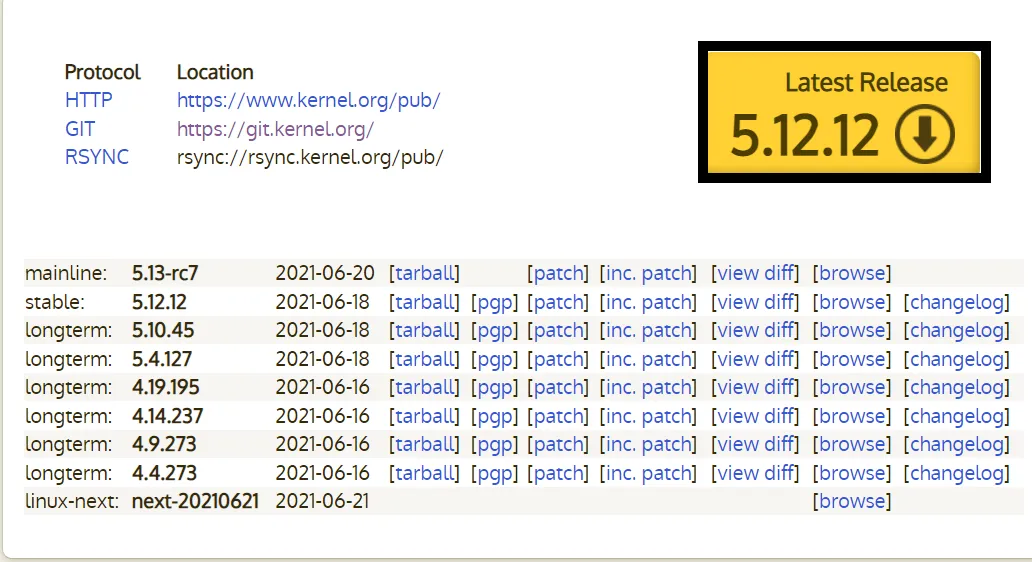Click the date 2021-06-20
Viewport: 1032px width, 562px height.
pos(324,273)
